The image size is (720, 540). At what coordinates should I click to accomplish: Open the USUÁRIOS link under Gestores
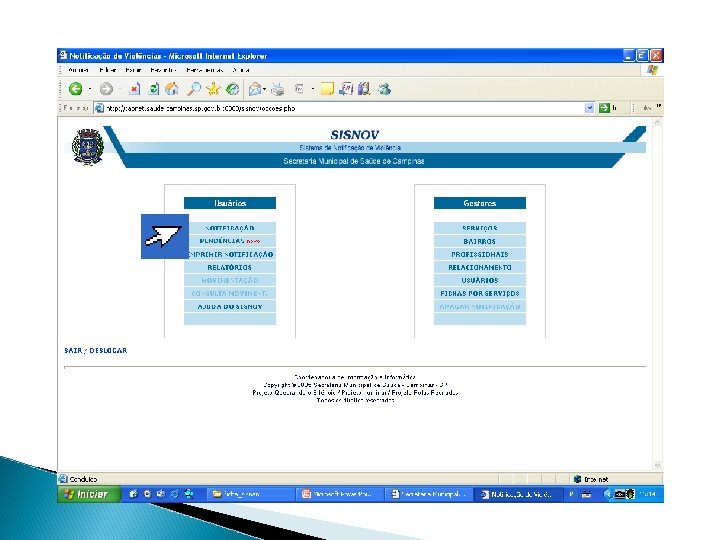[480, 280]
